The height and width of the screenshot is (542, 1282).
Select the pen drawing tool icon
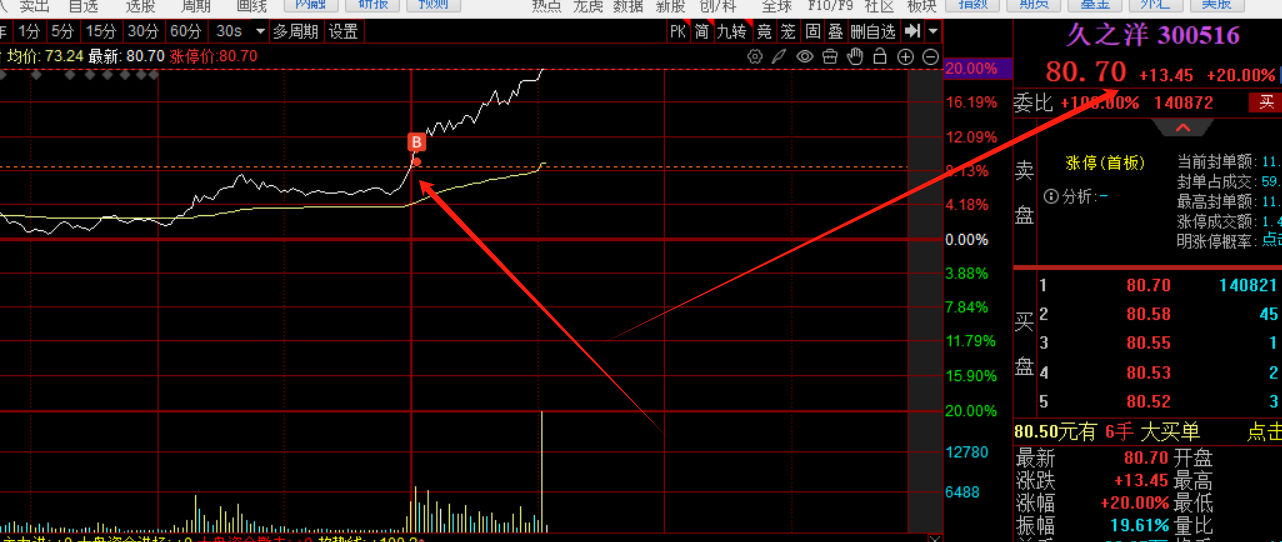[x=780, y=57]
